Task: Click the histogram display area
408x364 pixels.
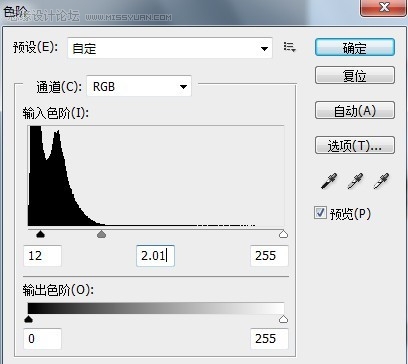Action: point(156,176)
